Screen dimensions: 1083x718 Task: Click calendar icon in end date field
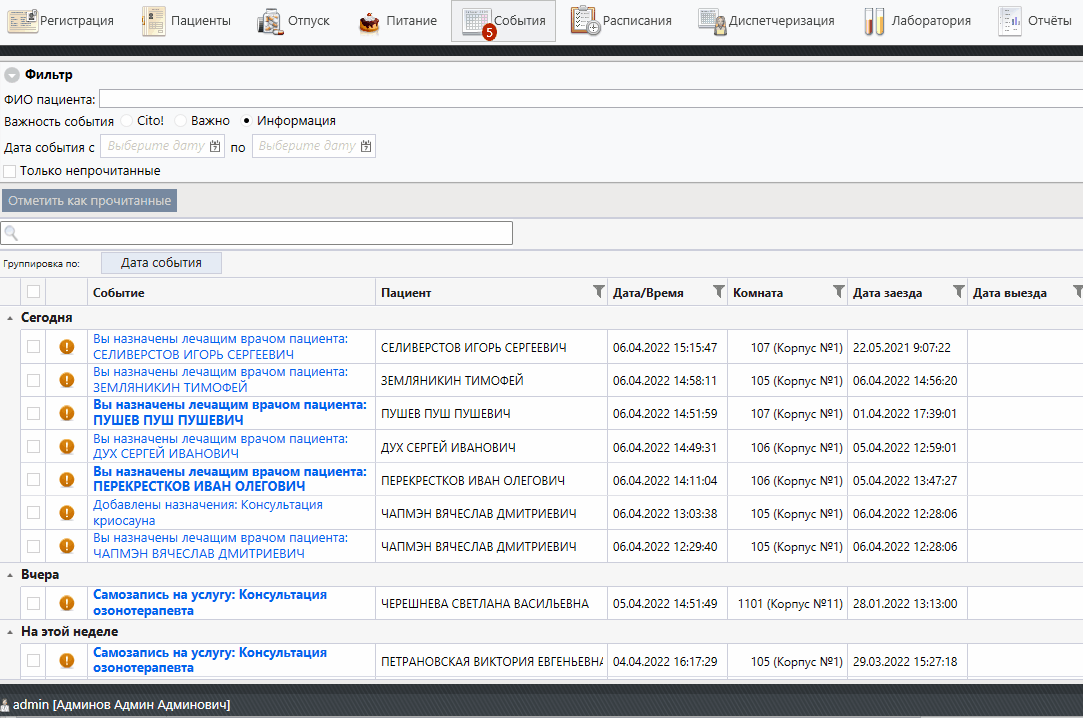[x=366, y=146]
